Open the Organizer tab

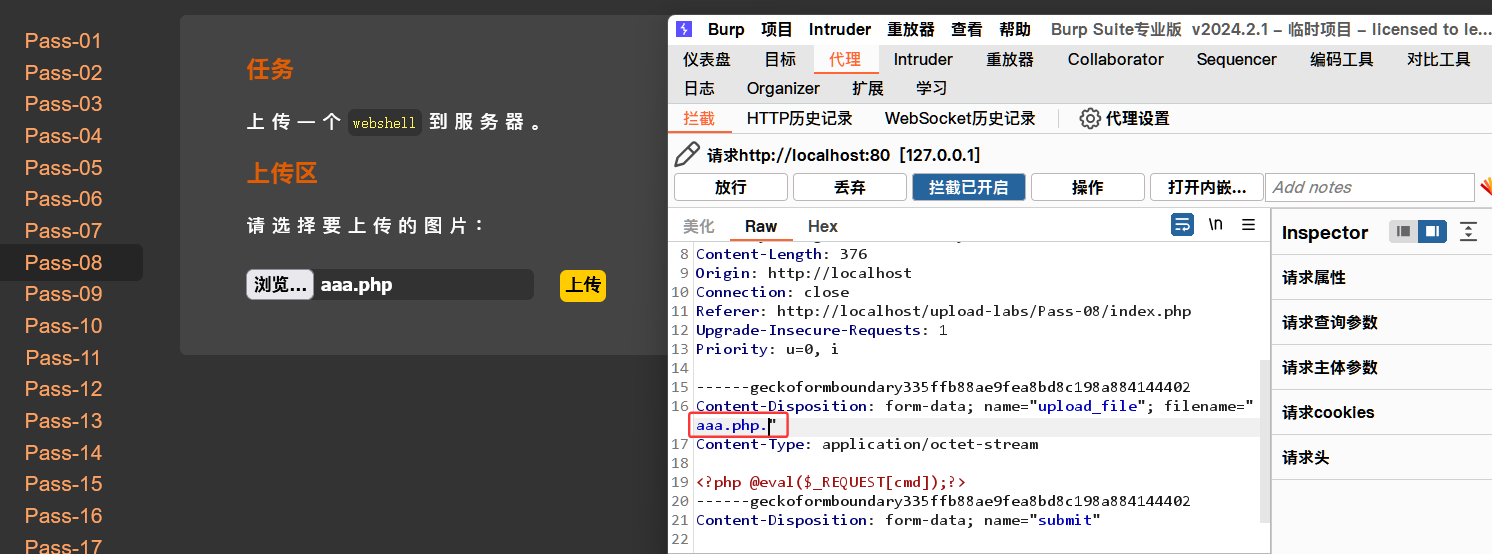783,88
